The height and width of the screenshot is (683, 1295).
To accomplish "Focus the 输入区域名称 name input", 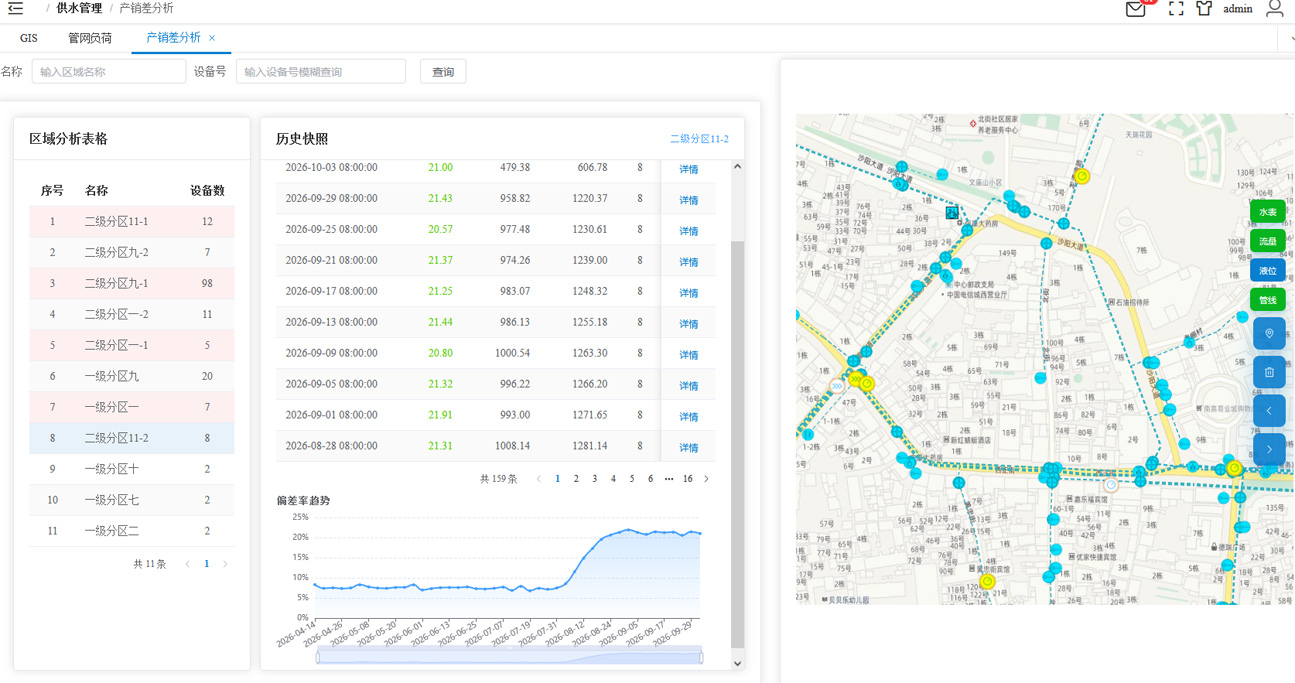I will (109, 72).
